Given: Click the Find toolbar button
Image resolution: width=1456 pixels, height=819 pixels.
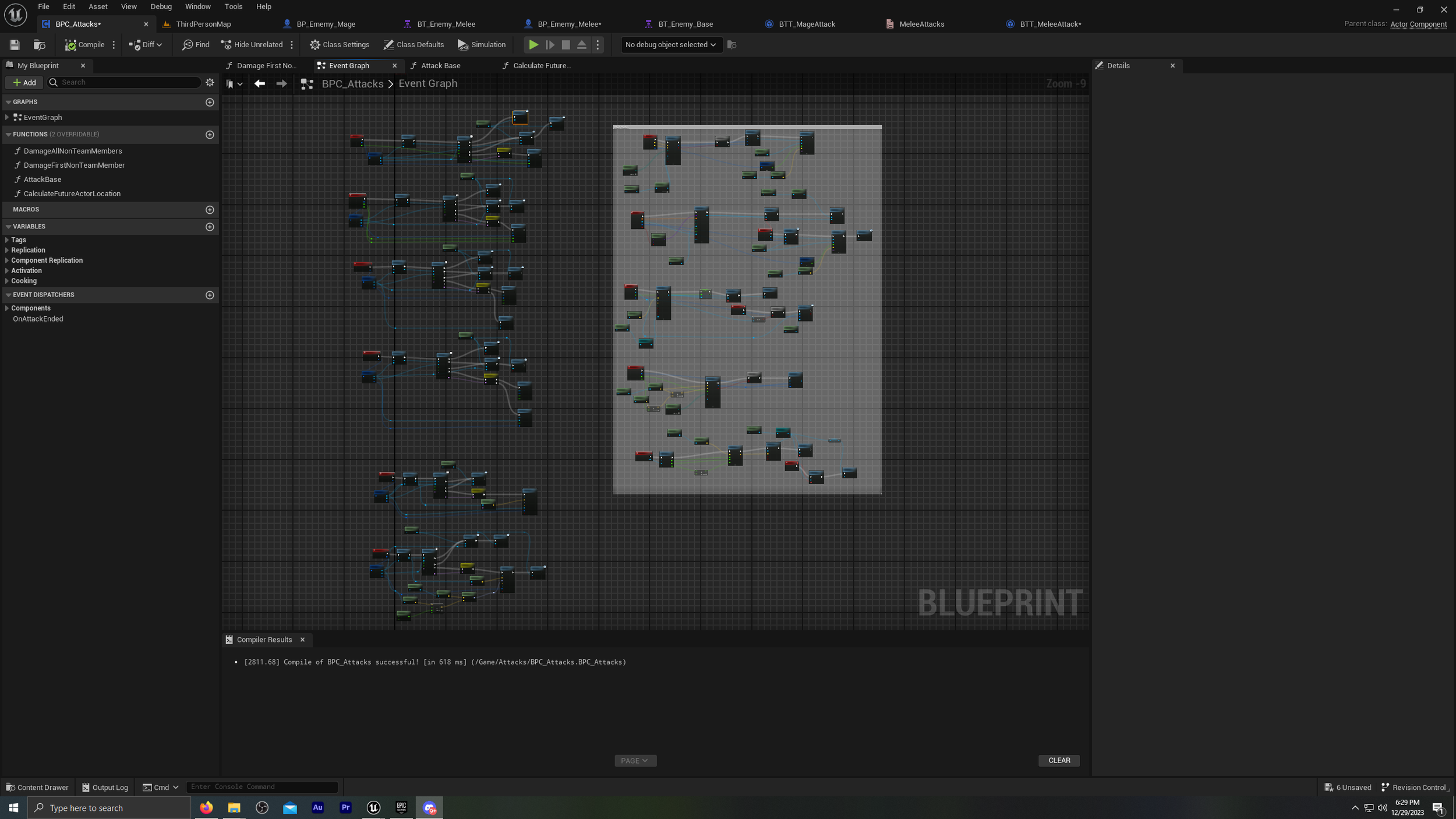Looking at the screenshot, I should point(196,45).
